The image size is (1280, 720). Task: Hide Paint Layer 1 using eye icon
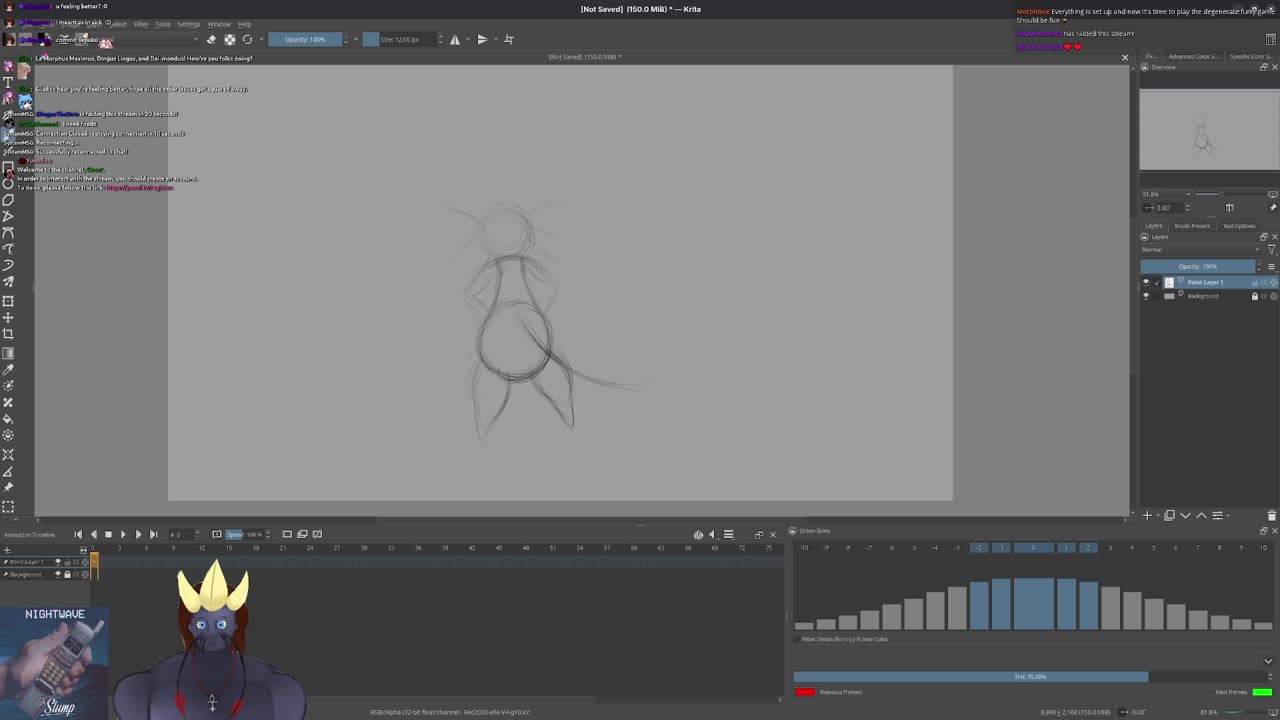(1146, 282)
